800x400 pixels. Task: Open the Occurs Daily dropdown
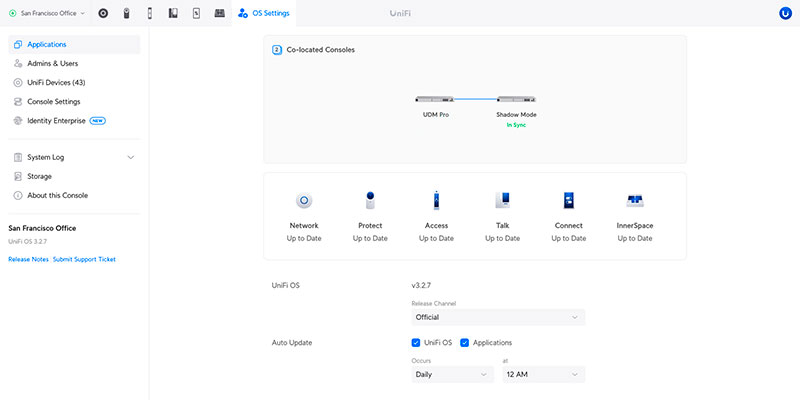click(453, 374)
